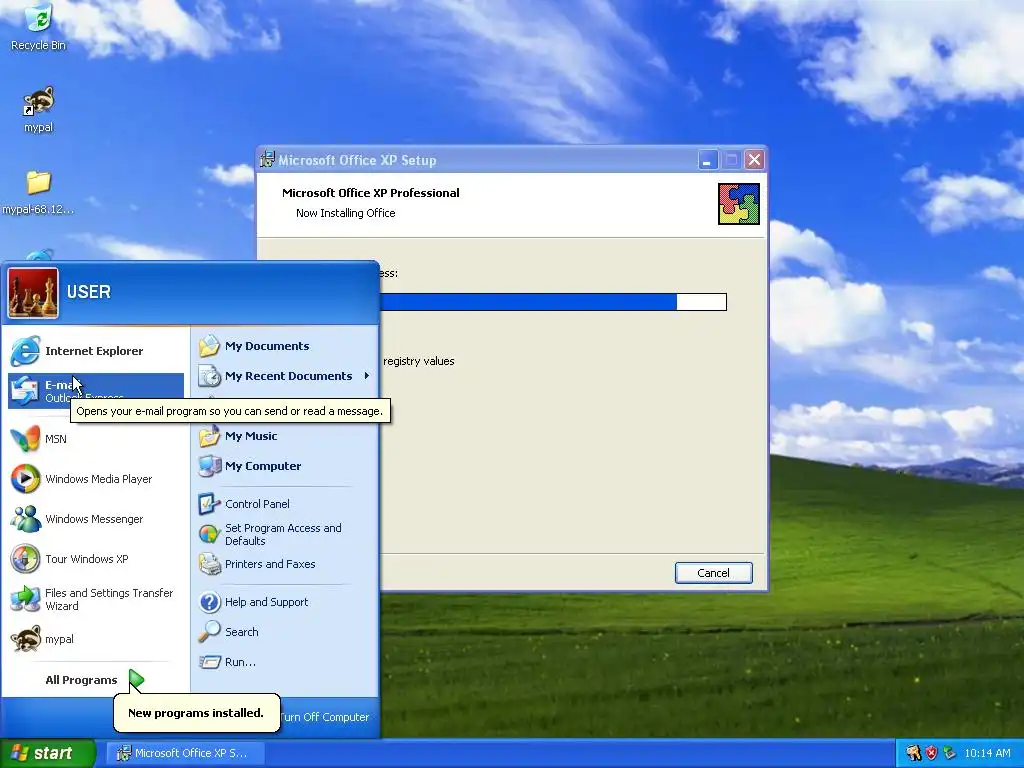This screenshot has width=1024, height=768.
Task: Click the Control Panel icon
Action: (x=210, y=504)
